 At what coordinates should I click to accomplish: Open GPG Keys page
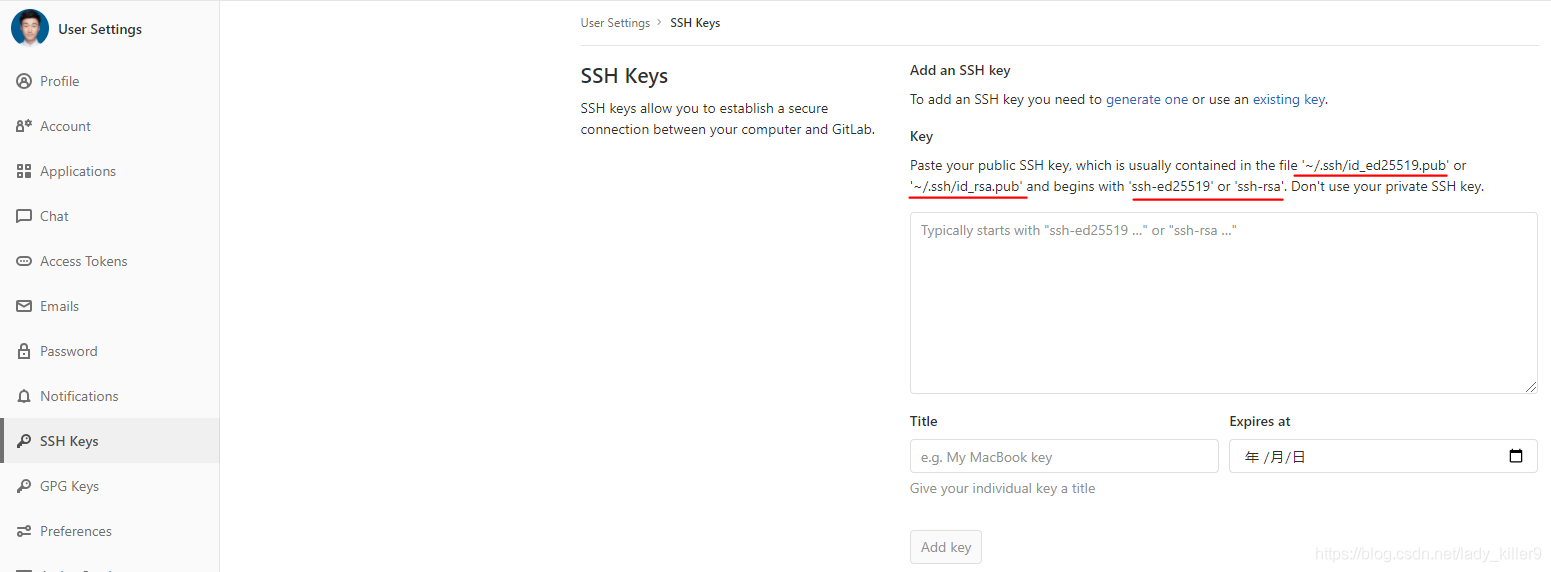tap(110, 486)
